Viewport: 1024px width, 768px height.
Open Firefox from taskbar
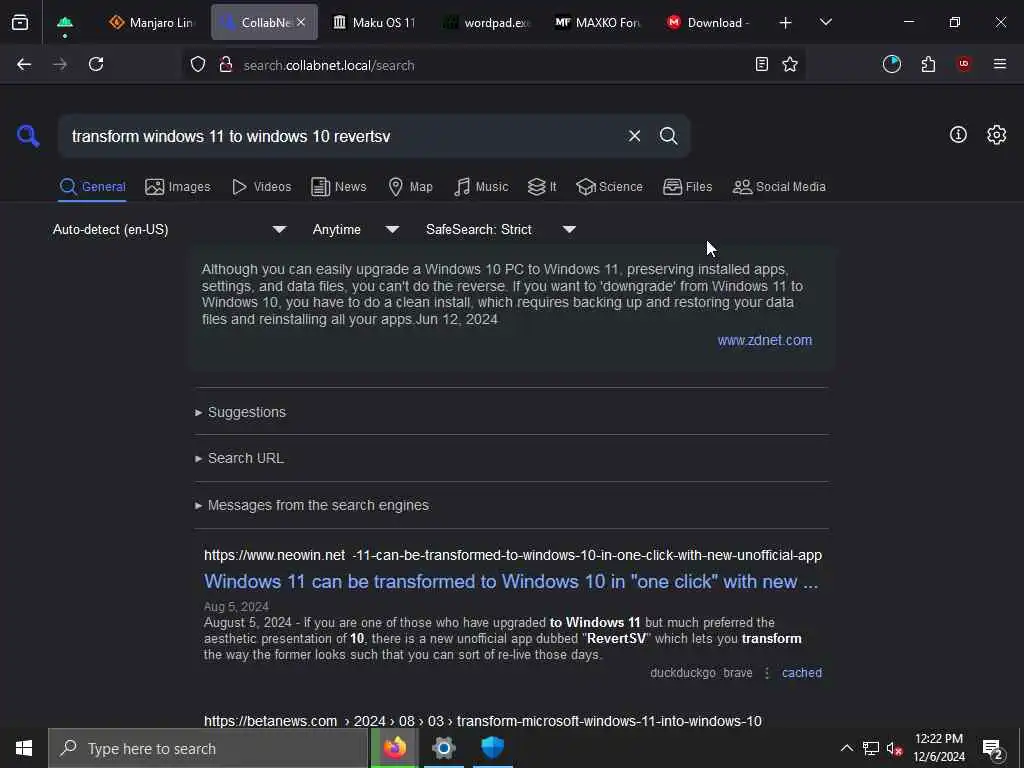tap(394, 748)
